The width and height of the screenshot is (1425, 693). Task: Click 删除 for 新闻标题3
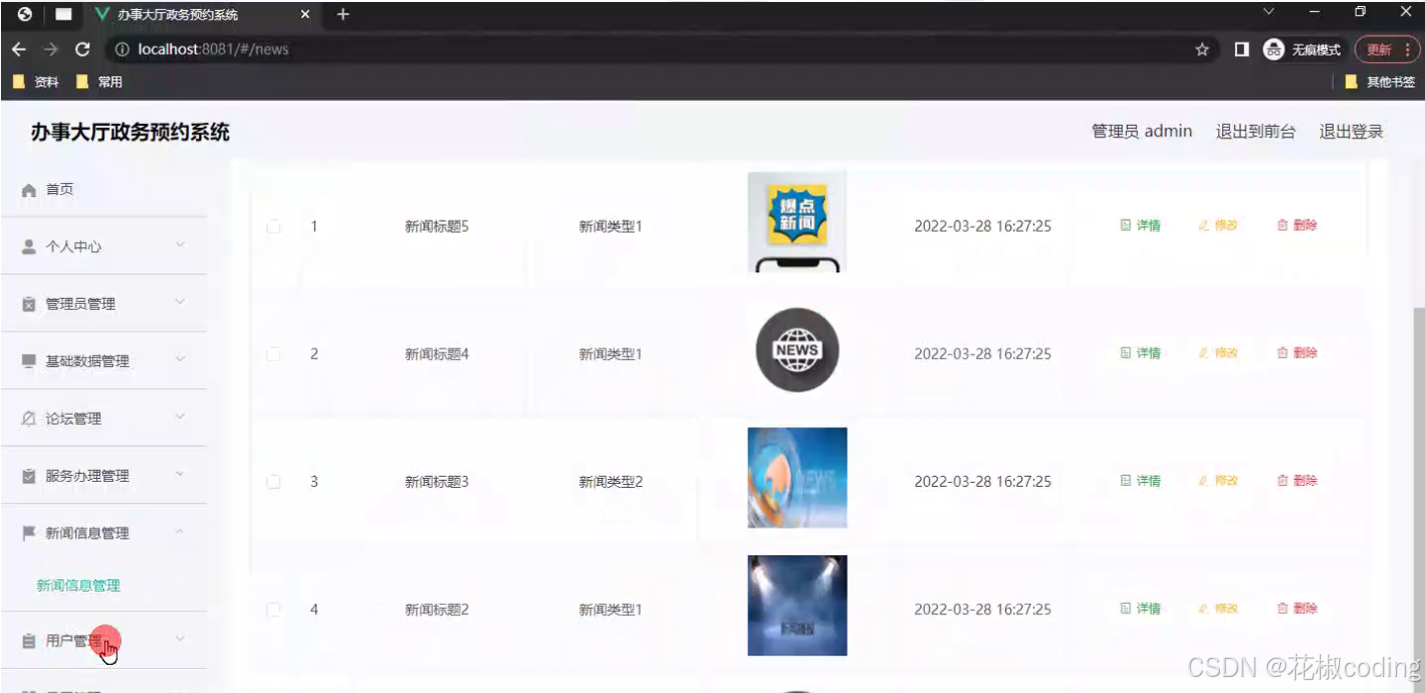tap(1297, 481)
